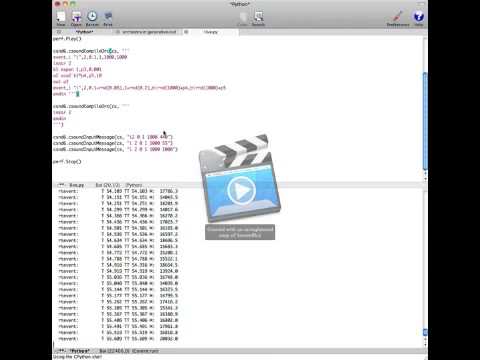
Task: Click the minibuffer message at the window bottom
Action: pyautogui.click(x=77, y=357)
